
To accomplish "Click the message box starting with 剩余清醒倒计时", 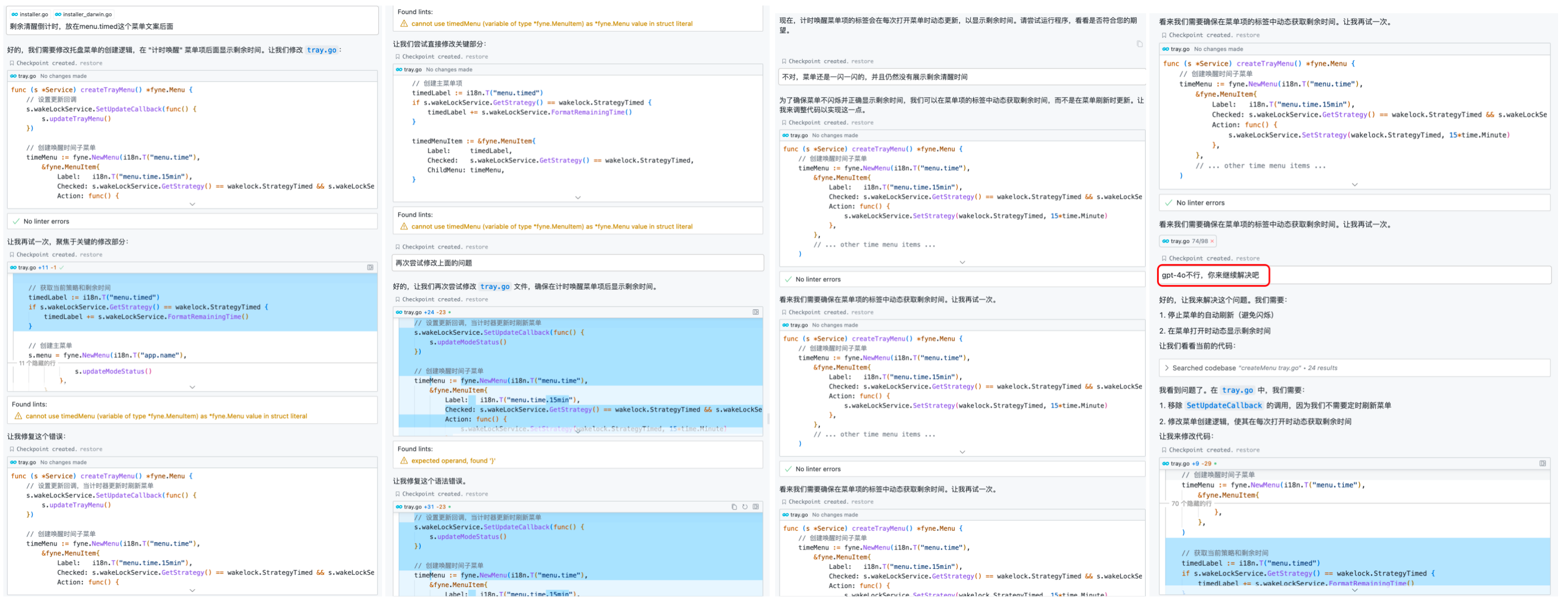I will click(x=193, y=26).
